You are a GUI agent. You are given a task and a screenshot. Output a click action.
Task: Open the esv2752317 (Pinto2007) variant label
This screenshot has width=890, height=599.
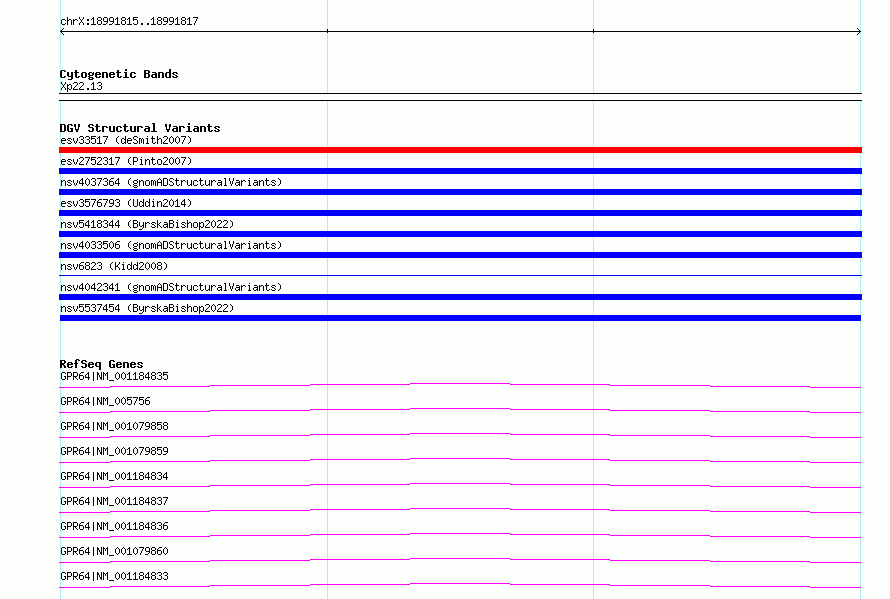pos(126,161)
